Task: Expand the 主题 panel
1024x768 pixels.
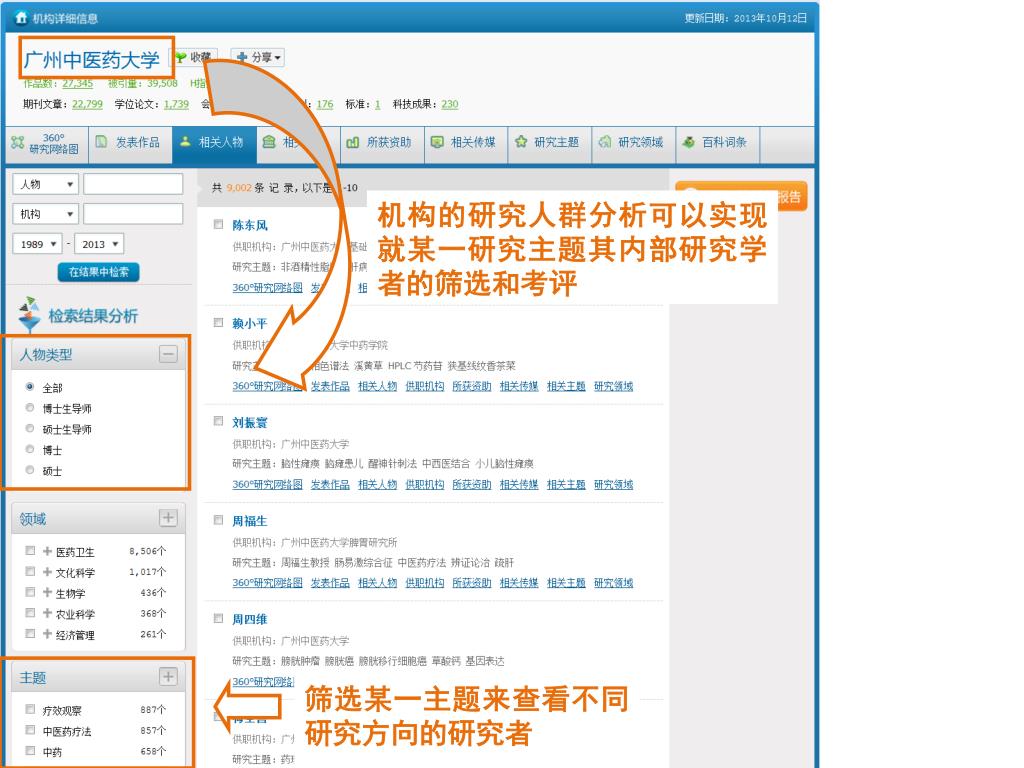Action: (168, 677)
